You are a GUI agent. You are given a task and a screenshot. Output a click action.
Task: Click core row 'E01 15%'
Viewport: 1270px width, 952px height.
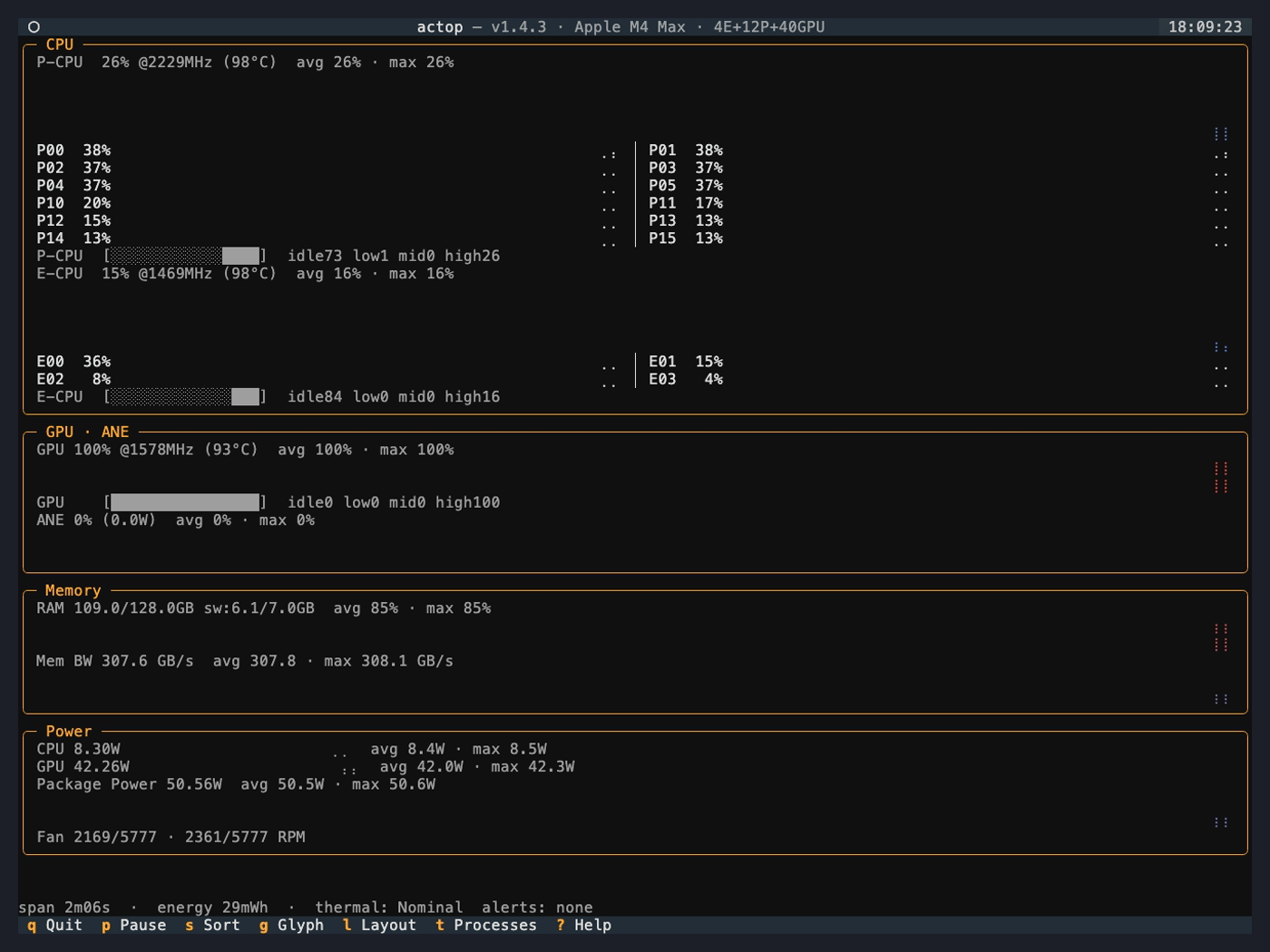click(686, 362)
